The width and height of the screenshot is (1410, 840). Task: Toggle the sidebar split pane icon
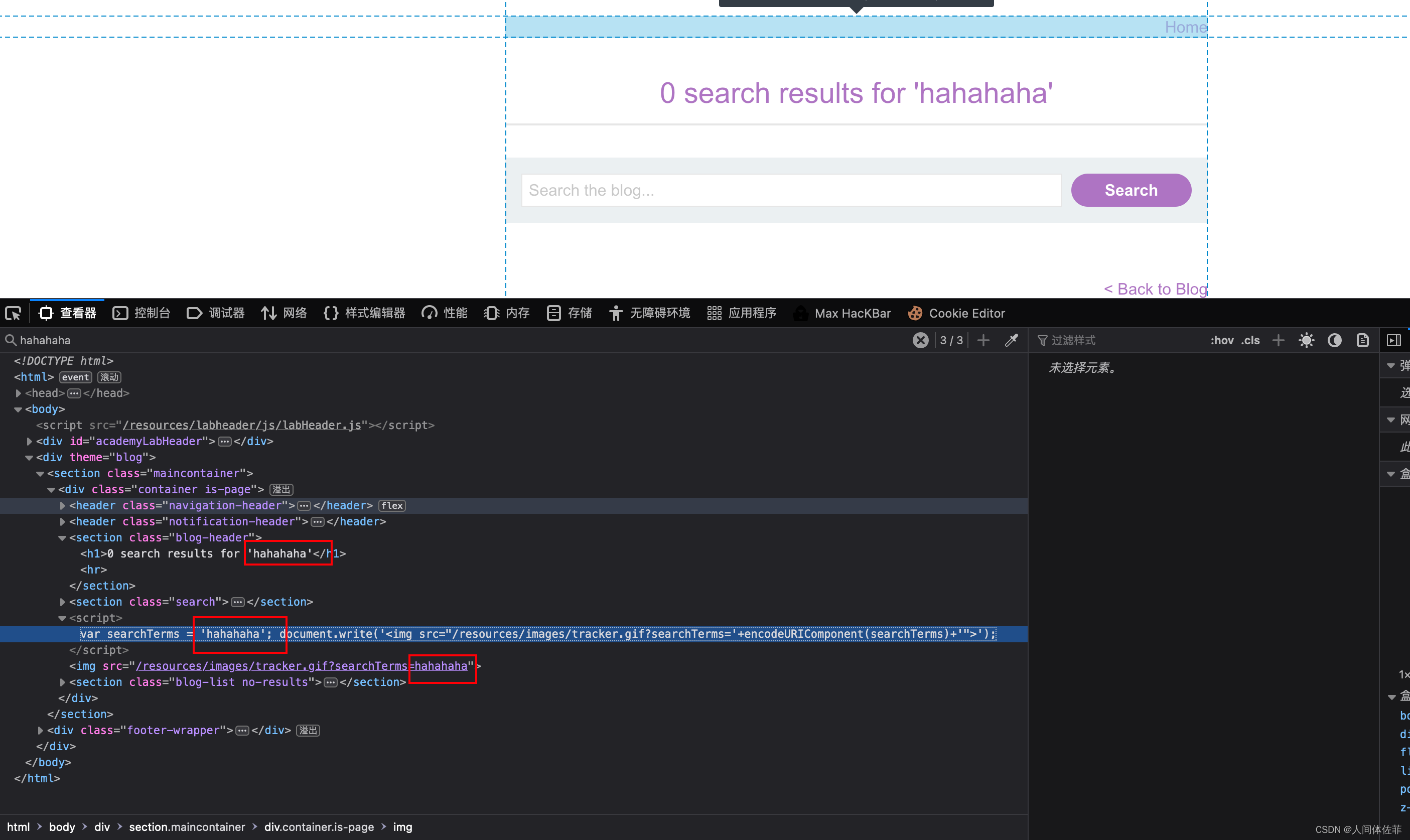[x=1394, y=340]
